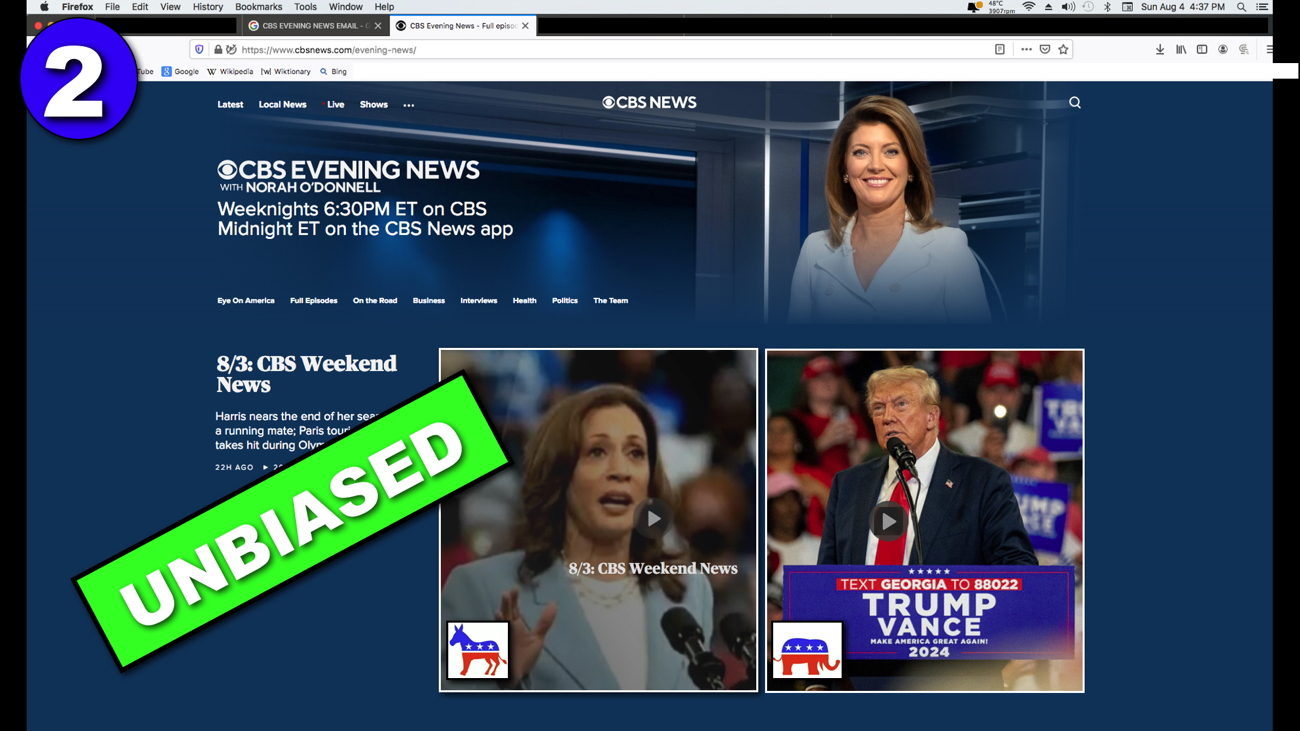Open the Business section
This screenshot has height=731, width=1300.
(x=428, y=301)
